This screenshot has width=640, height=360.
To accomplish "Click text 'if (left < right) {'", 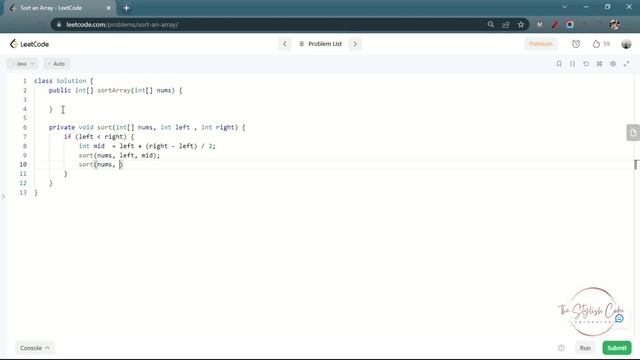I will tap(99, 137).
